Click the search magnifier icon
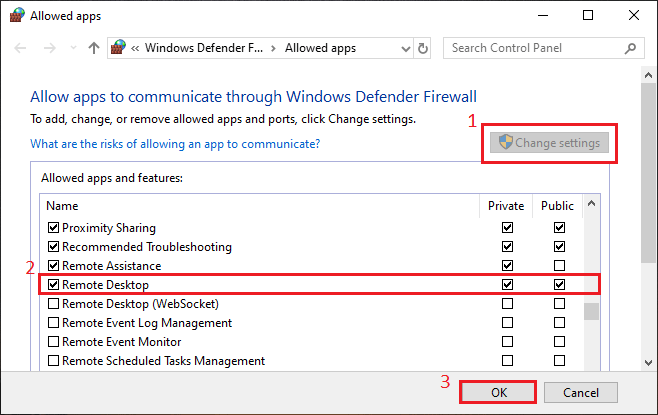658x415 pixels. [x=630, y=49]
